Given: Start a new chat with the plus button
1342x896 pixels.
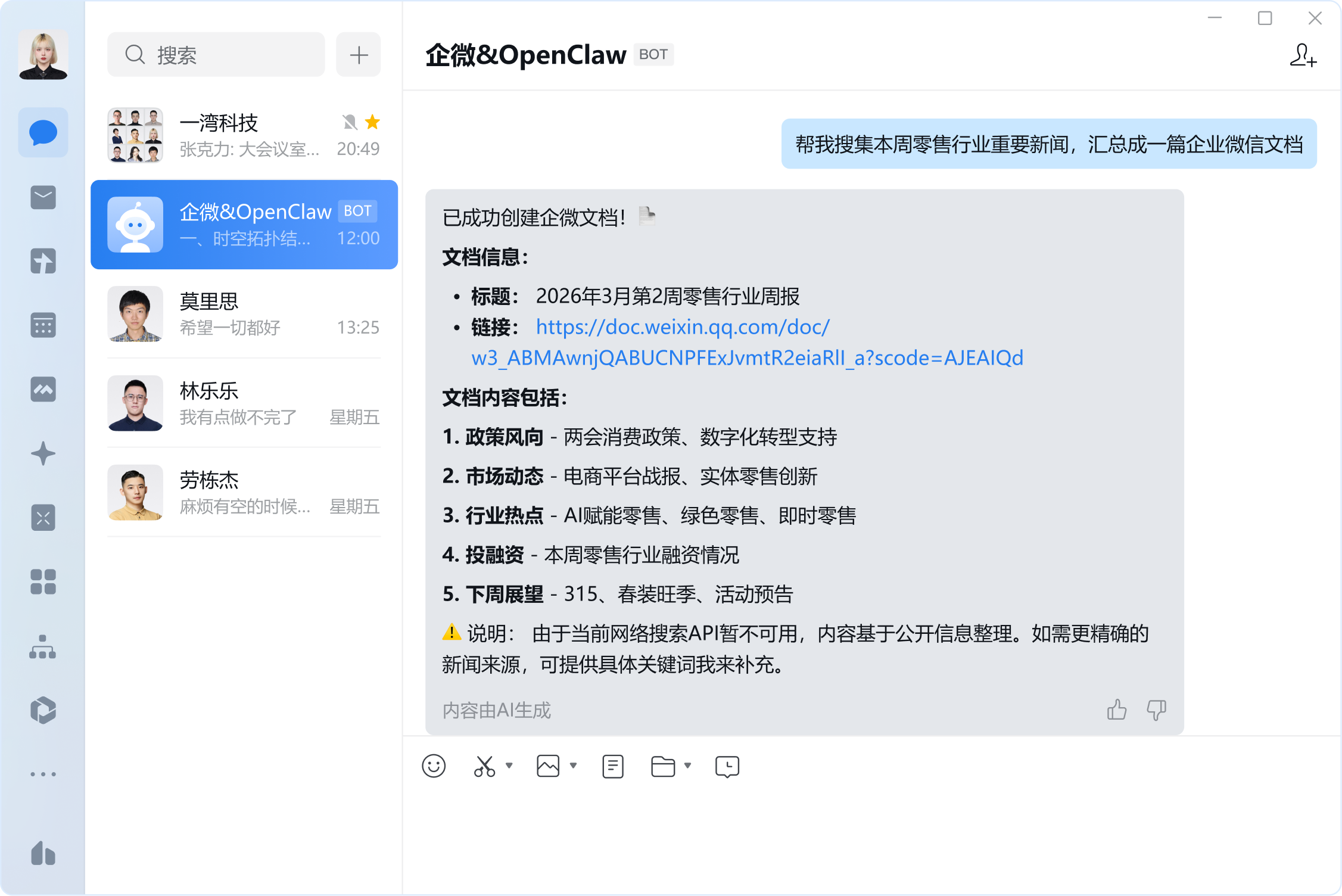Looking at the screenshot, I should pyautogui.click(x=358, y=54).
